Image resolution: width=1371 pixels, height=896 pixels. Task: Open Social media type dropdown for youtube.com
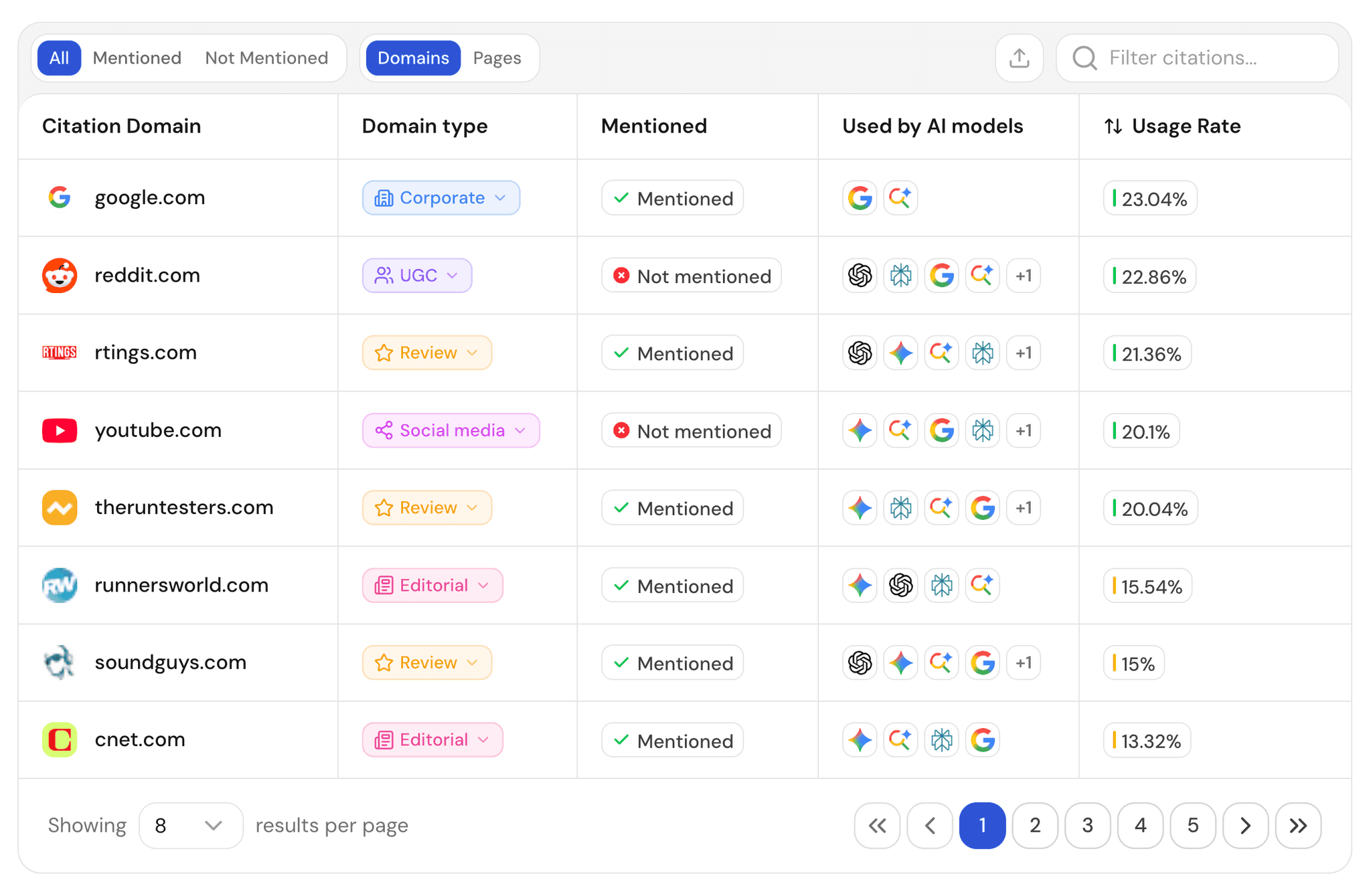(x=451, y=431)
